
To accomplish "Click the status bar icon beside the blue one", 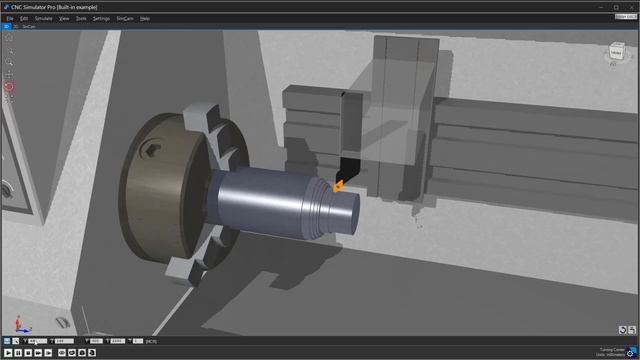I will click(16, 341).
